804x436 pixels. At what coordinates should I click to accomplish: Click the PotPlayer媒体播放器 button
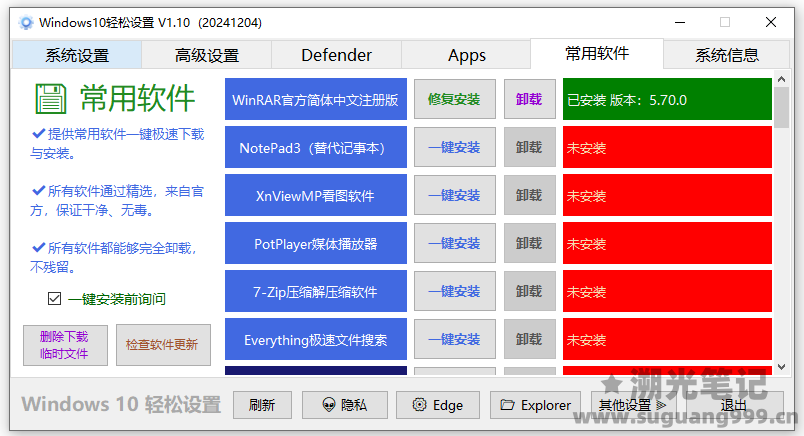tap(316, 243)
